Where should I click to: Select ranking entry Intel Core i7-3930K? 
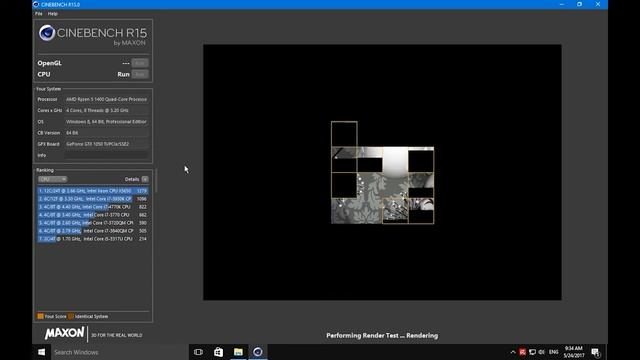pos(93,199)
